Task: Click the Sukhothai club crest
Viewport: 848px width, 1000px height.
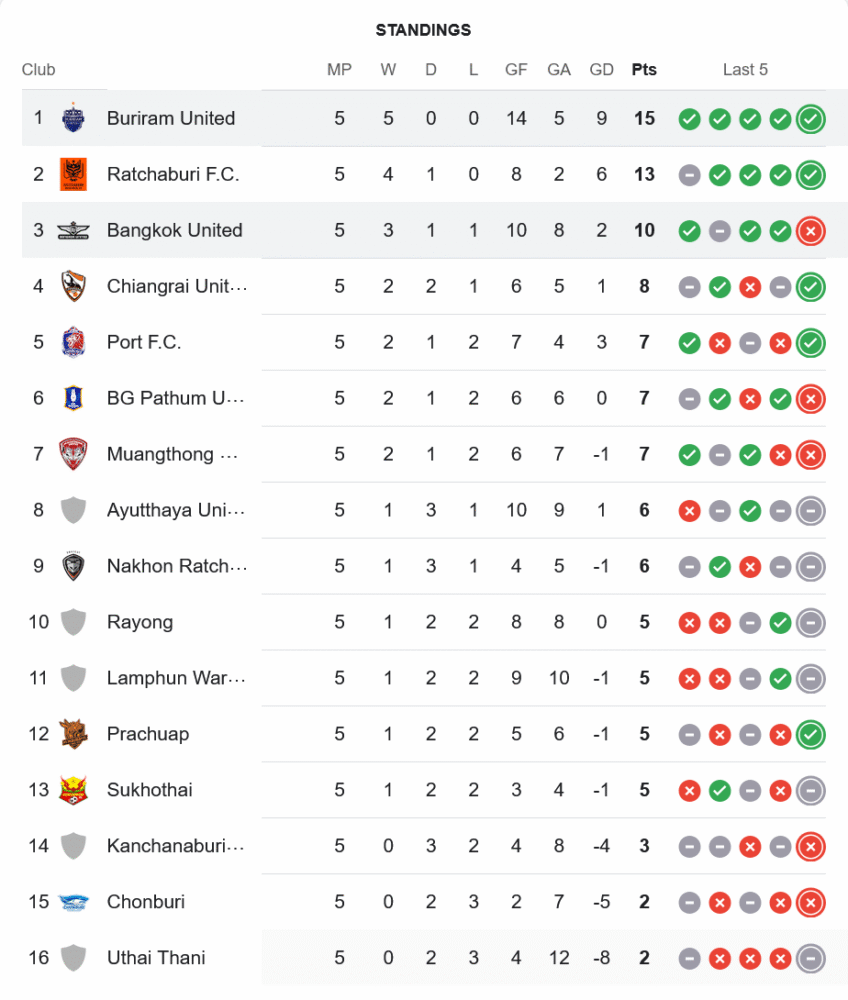Action: coord(73,790)
